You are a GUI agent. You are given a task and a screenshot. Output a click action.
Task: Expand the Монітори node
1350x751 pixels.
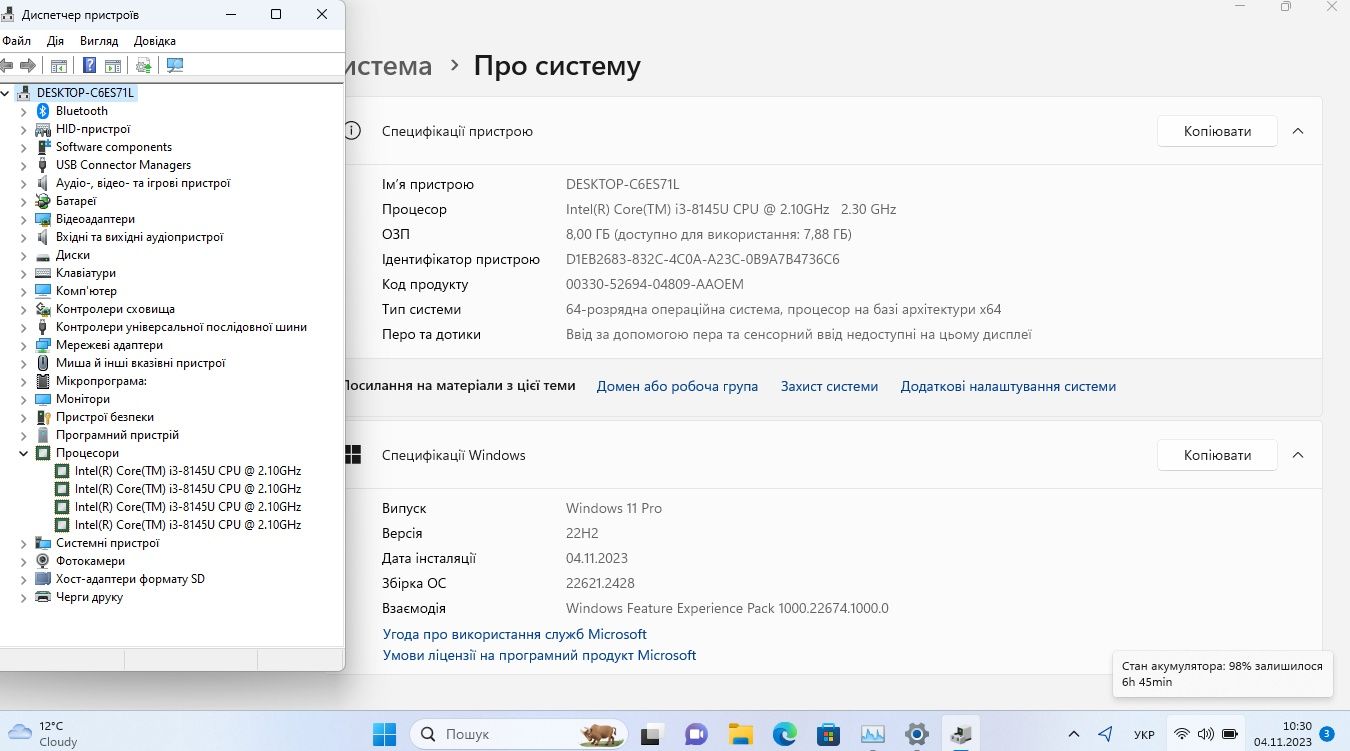[x=24, y=399]
